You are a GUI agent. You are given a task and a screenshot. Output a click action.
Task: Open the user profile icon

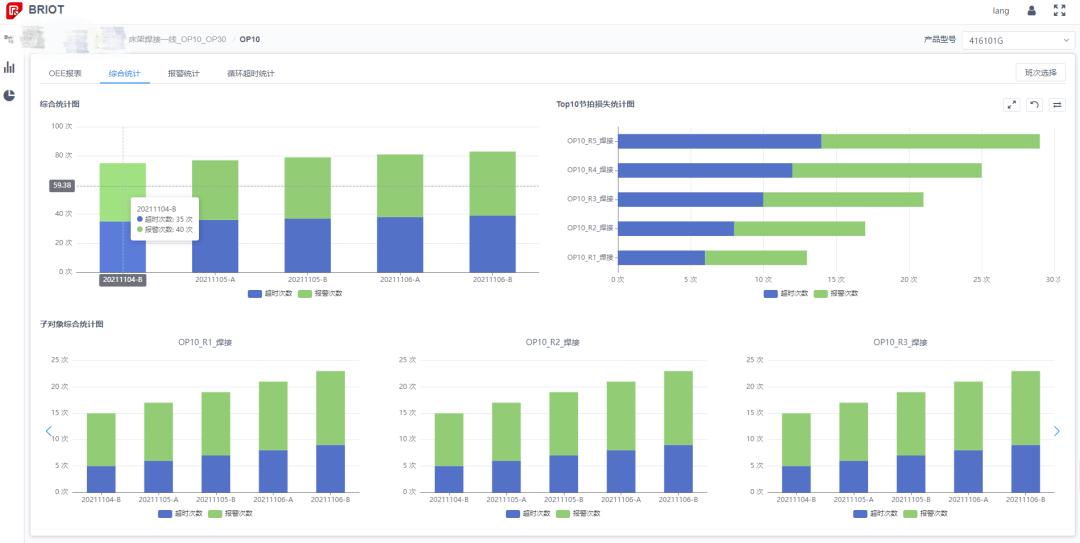(x=1032, y=11)
